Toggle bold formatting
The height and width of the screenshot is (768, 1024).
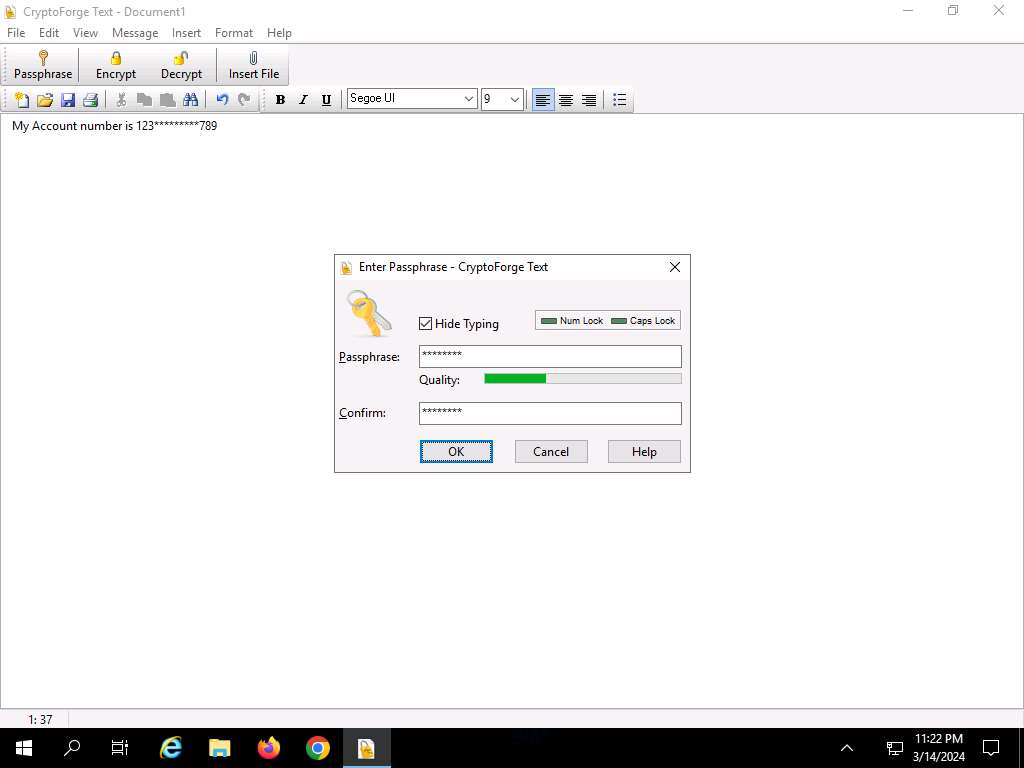click(280, 100)
